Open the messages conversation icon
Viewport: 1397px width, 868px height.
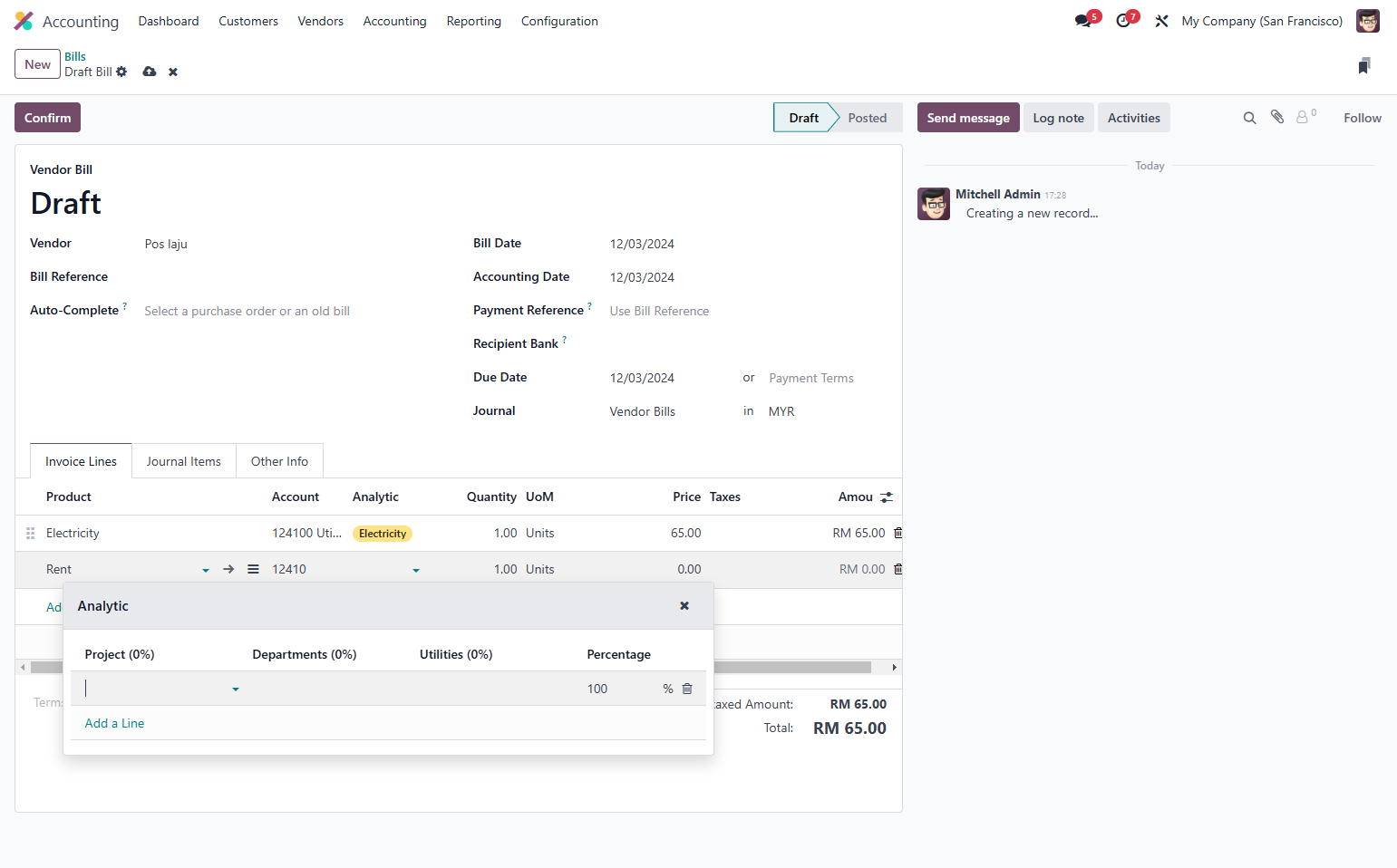pyautogui.click(x=1083, y=21)
